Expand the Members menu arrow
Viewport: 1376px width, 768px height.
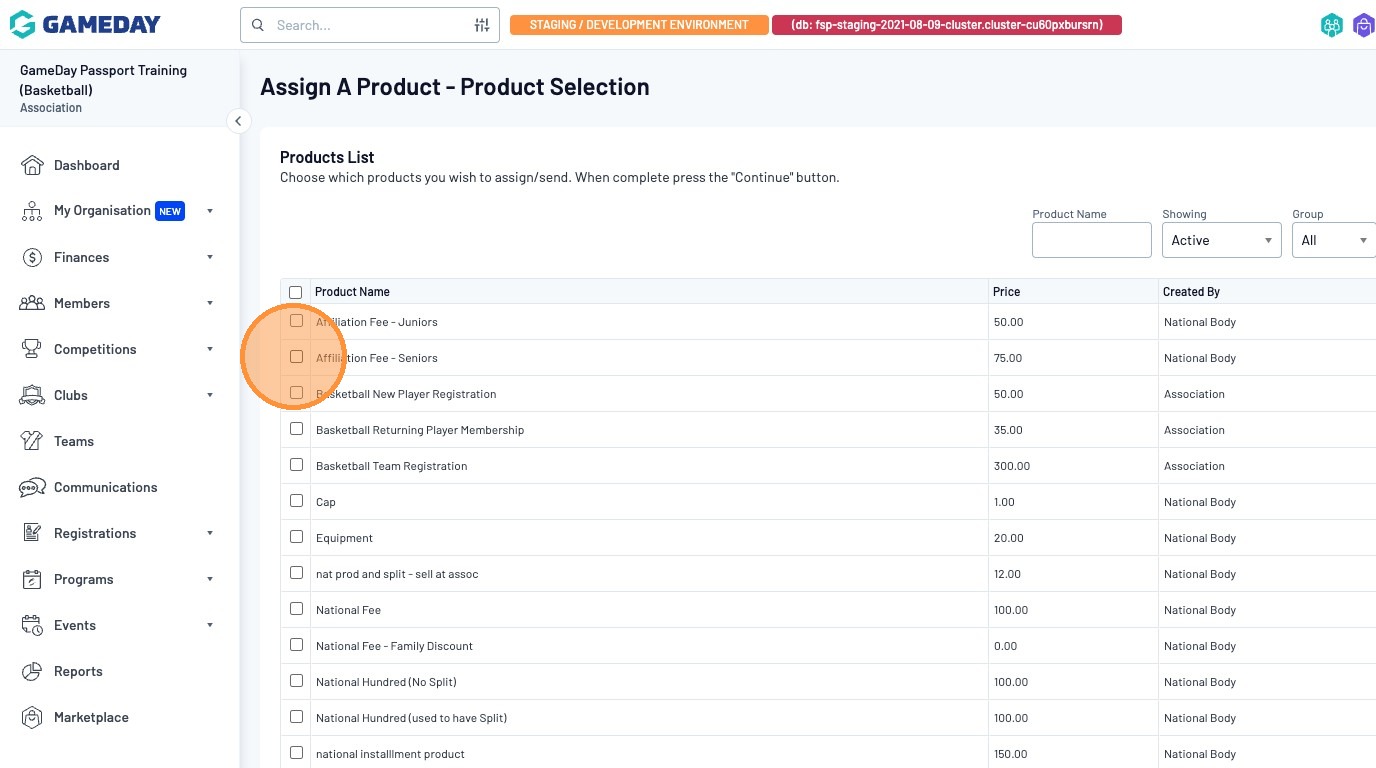(210, 303)
